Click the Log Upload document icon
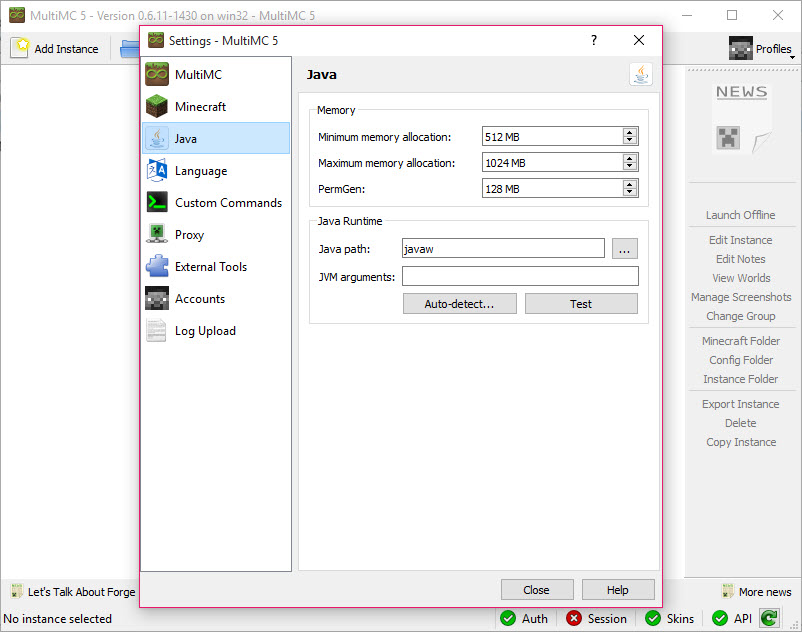 (157, 330)
